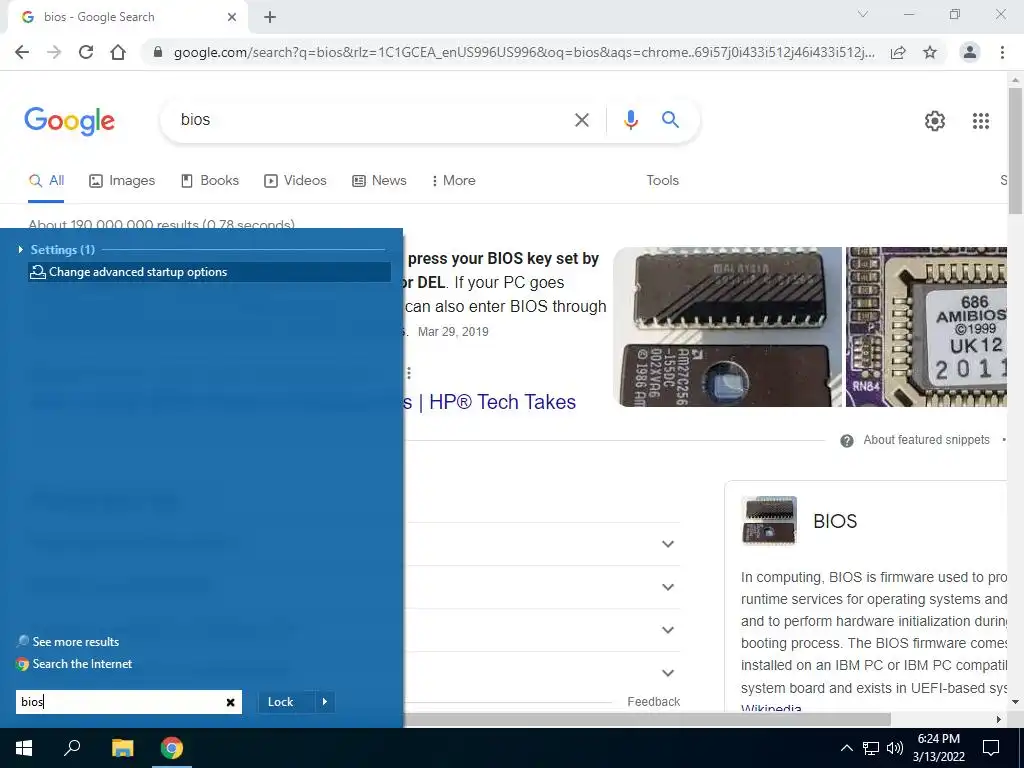1024x768 pixels.
Task: Click the tab search chevron in title bar
Action: (863, 14)
